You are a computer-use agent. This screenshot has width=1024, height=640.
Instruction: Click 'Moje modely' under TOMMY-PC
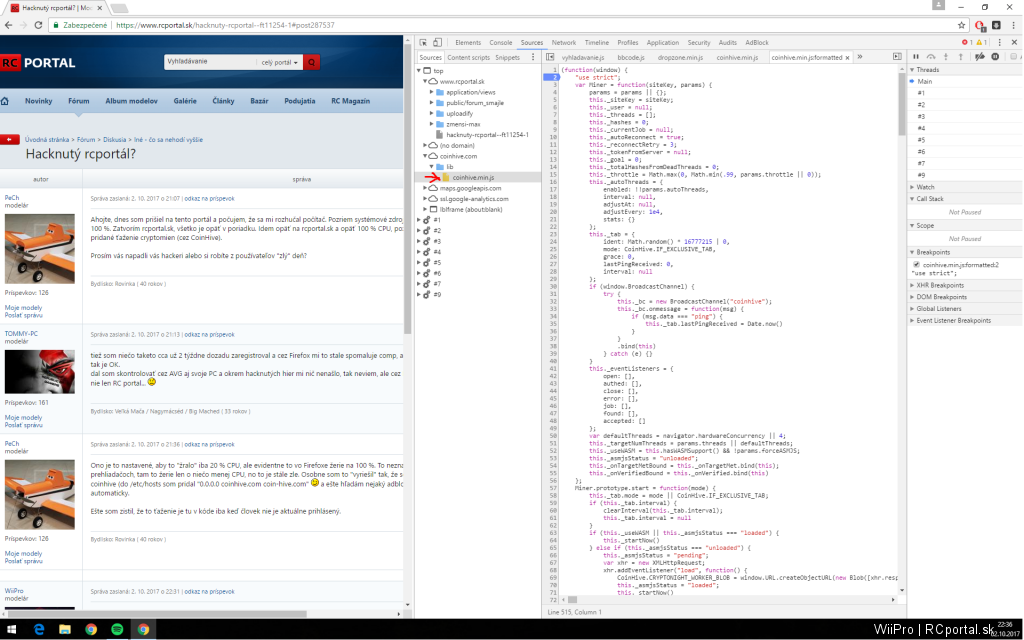(24, 417)
